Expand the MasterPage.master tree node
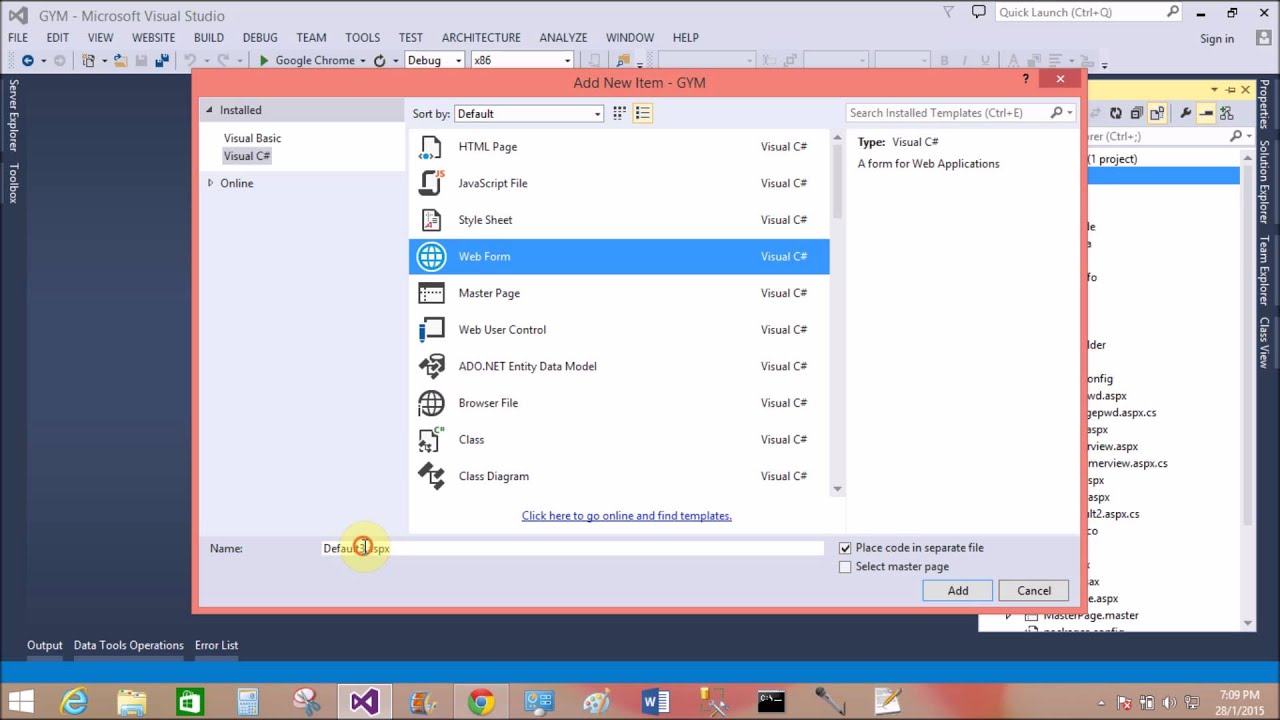 (x=1008, y=616)
